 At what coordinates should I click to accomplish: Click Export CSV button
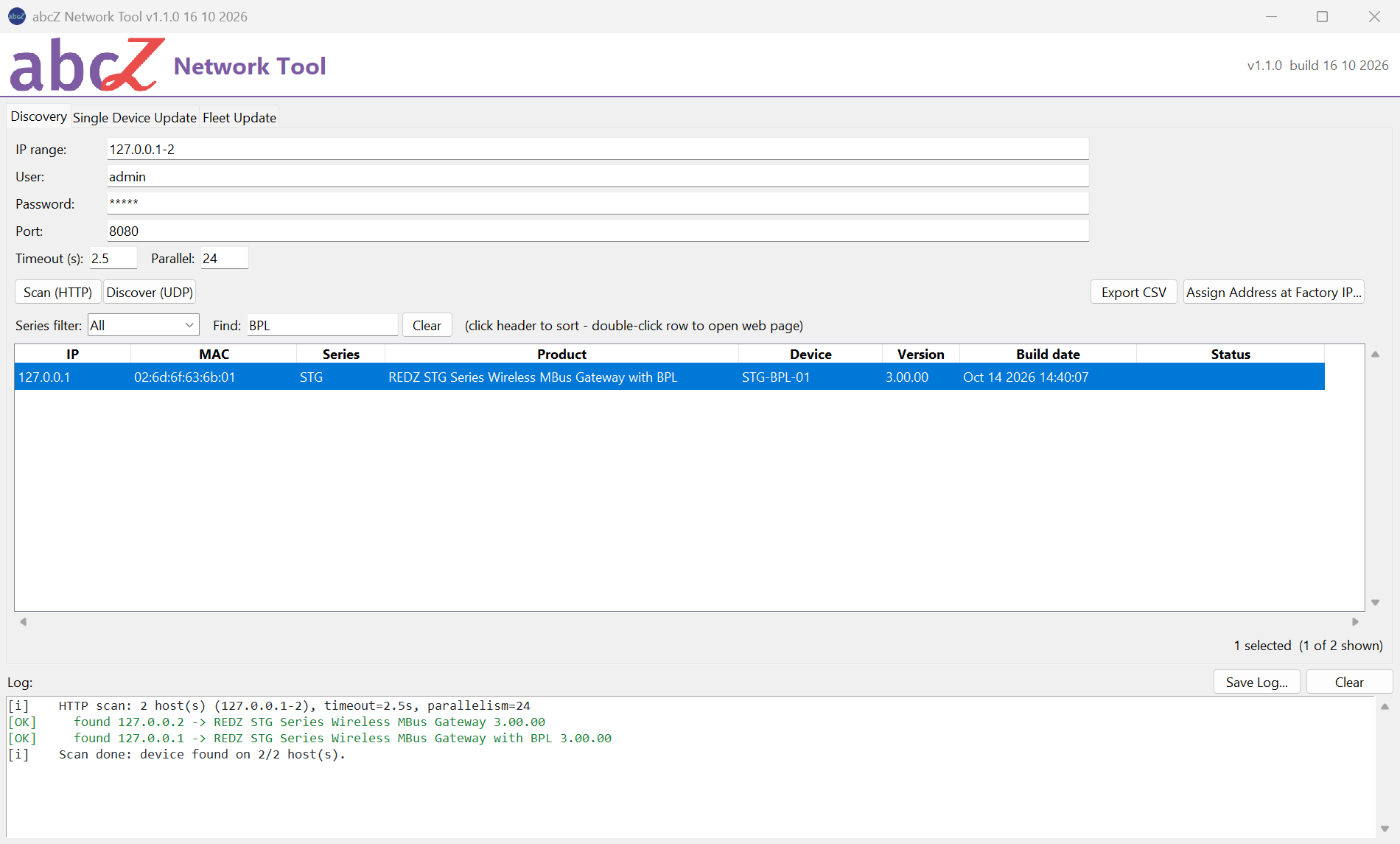(x=1134, y=292)
